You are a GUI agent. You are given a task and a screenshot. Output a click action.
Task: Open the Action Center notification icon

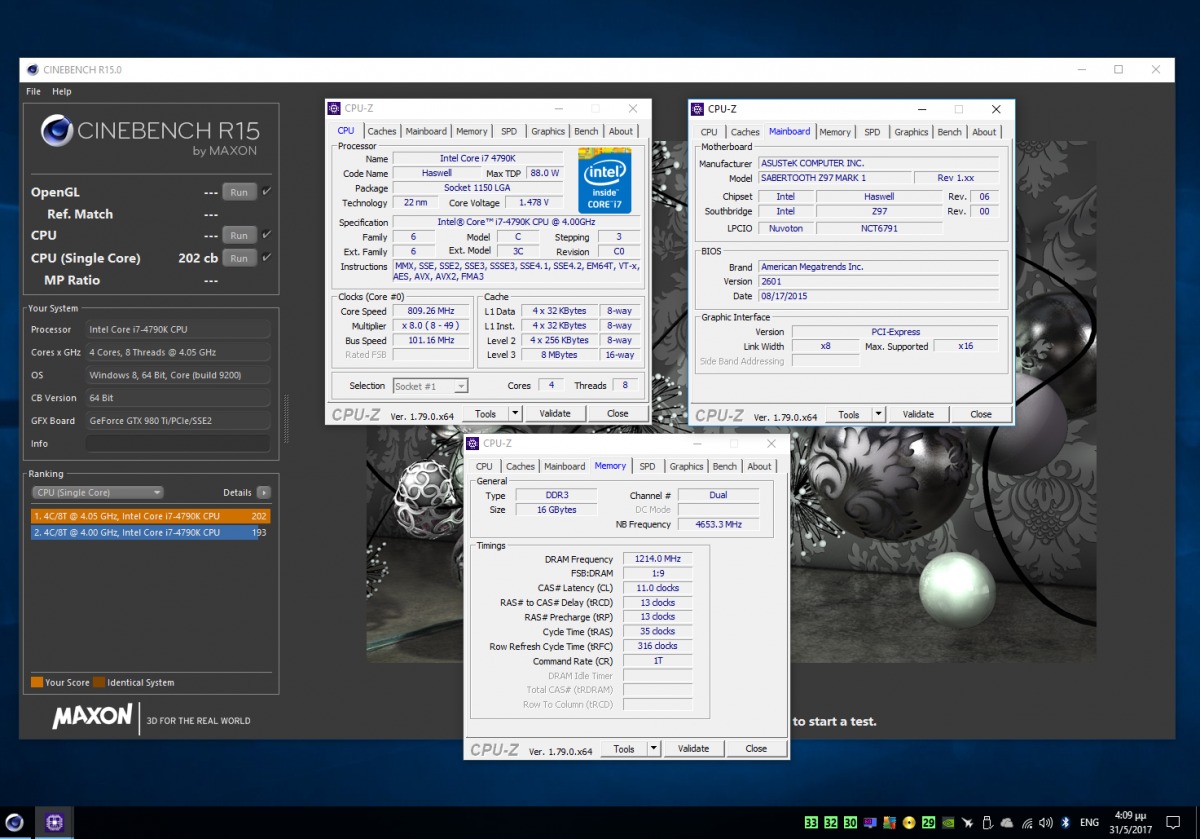(x=1173, y=822)
